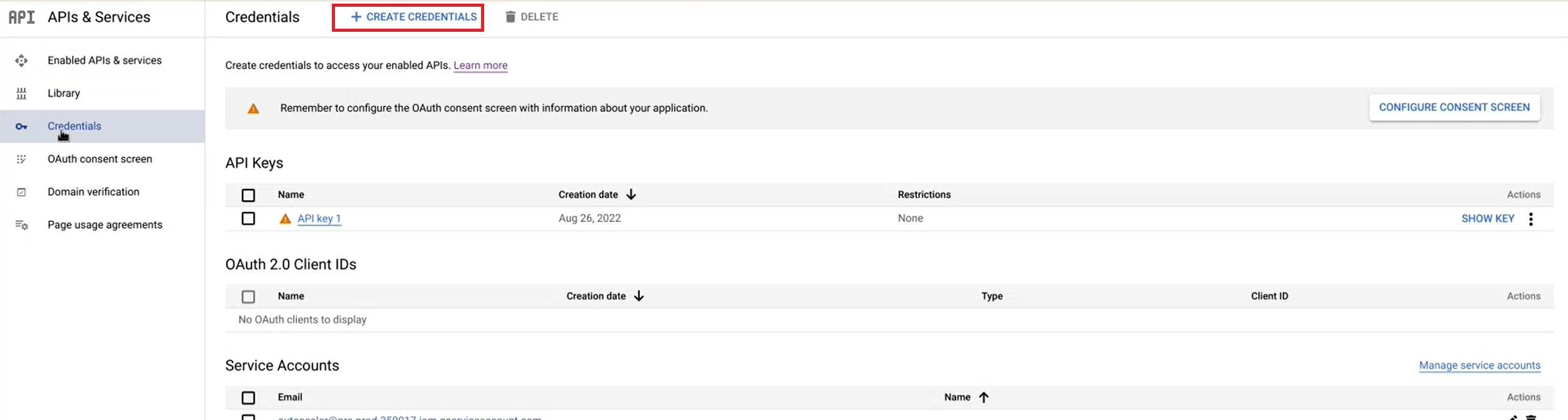The height and width of the screenshot is (420, 1568).
Task: Open three-dot actions menu for API key 1
Action: click(1531, 219)
